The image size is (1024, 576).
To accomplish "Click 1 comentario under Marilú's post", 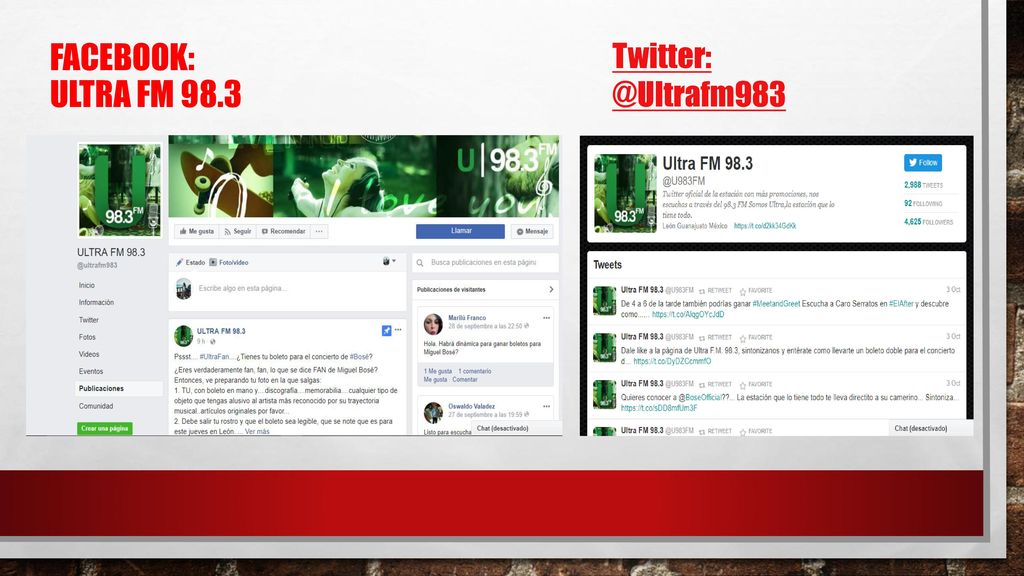I will 475,371.
